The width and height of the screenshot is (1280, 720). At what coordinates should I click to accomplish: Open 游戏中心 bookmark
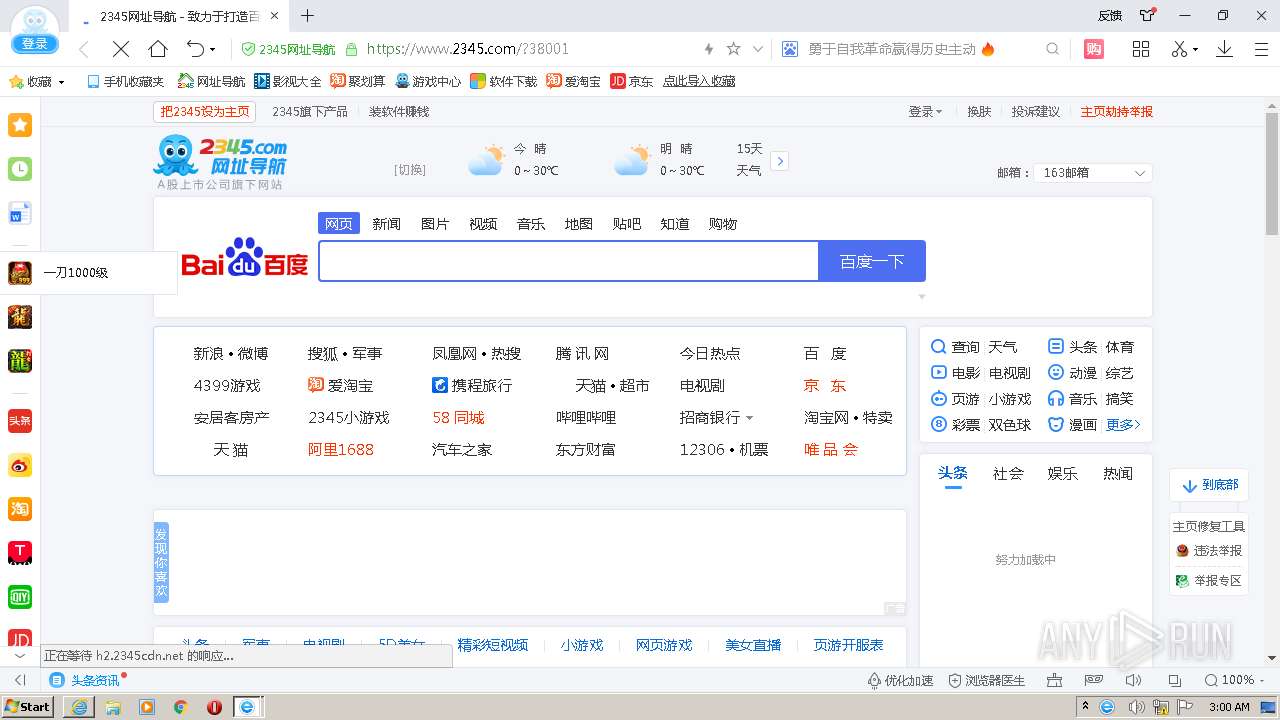coord(428,82)
